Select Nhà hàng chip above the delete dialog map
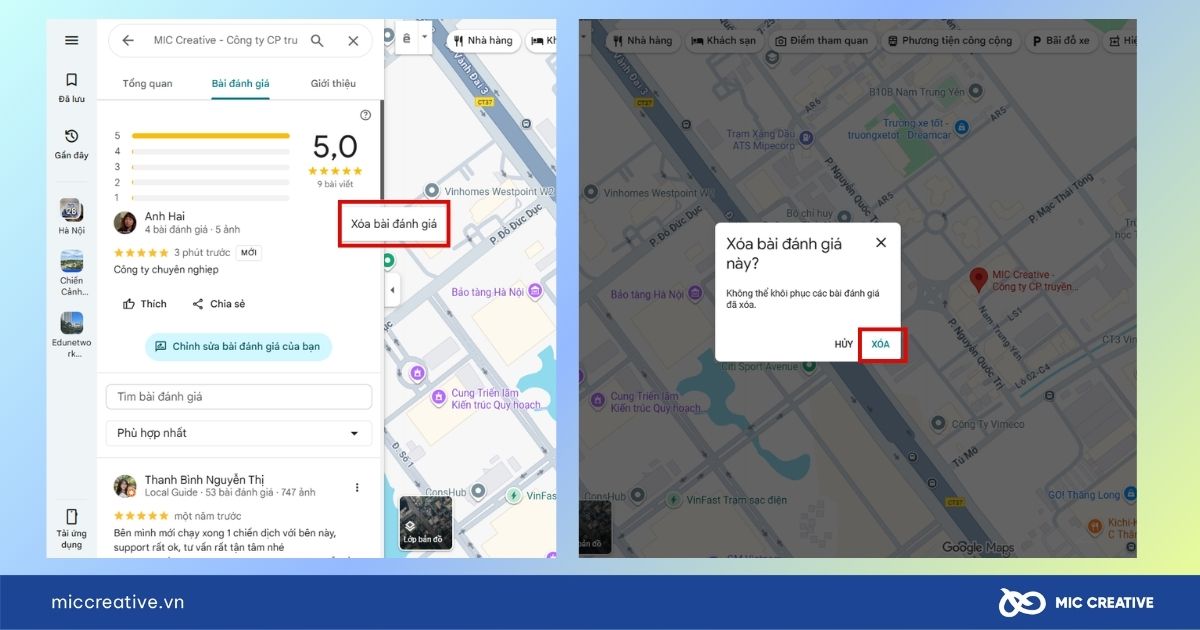The image size is (1200, 630). coord(642,41)
